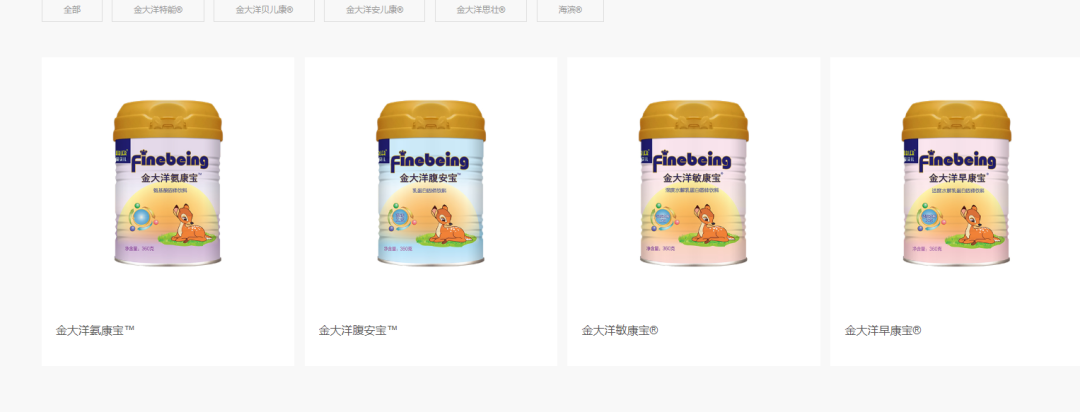The image size is (1080, 412).
Task: View the 金大洋腹安宝 blue can image
Action: point(430,183)
